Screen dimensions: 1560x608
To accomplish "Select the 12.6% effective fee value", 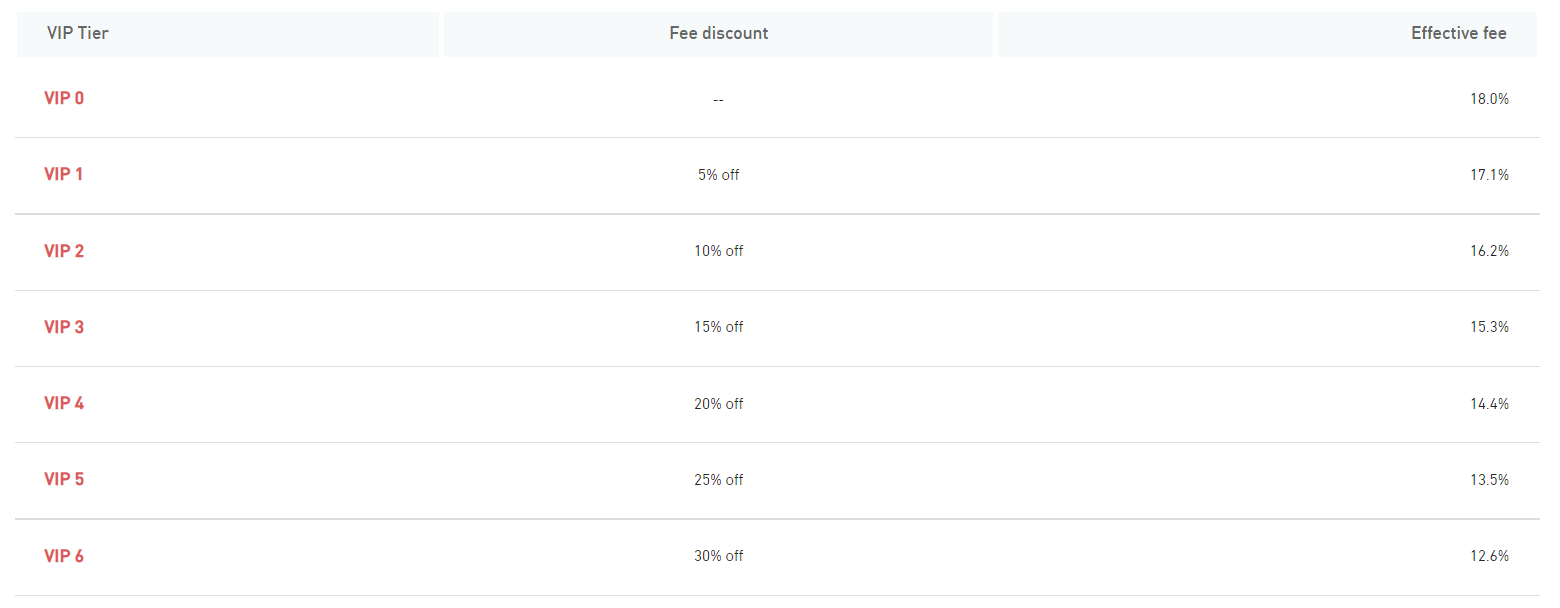I will pos(1489,556).
